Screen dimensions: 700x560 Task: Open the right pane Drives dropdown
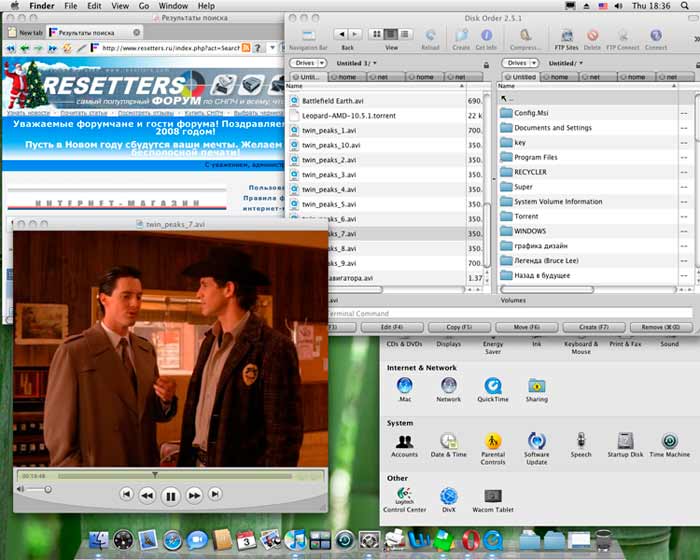pyautogui.click(x=520, y=63)
